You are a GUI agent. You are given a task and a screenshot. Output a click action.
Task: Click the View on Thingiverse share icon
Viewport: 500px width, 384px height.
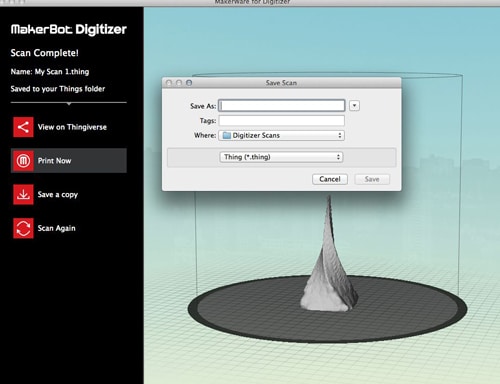[x=23, y=127]
